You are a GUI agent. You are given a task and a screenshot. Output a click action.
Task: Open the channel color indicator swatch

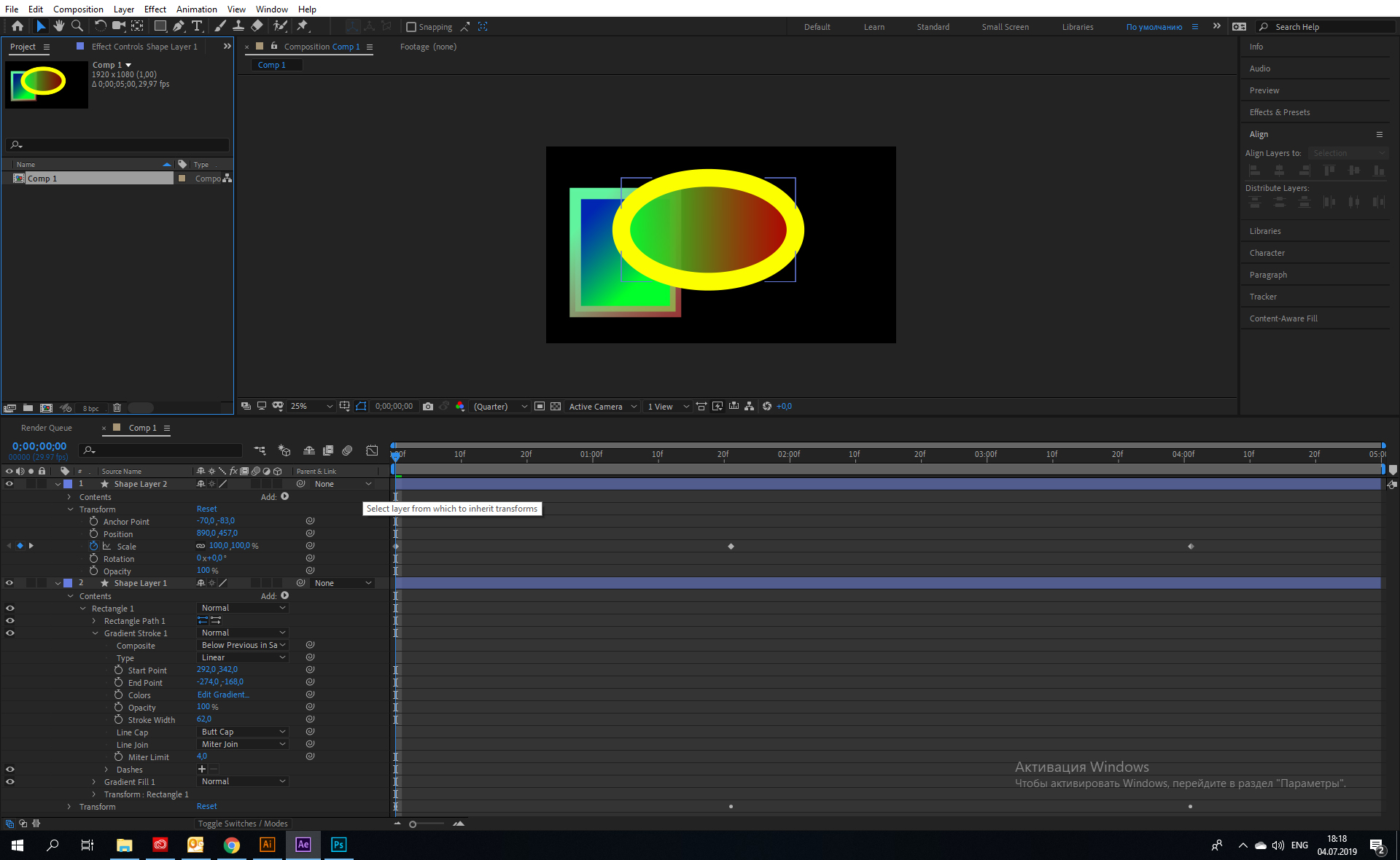click(x=460, y=407)
